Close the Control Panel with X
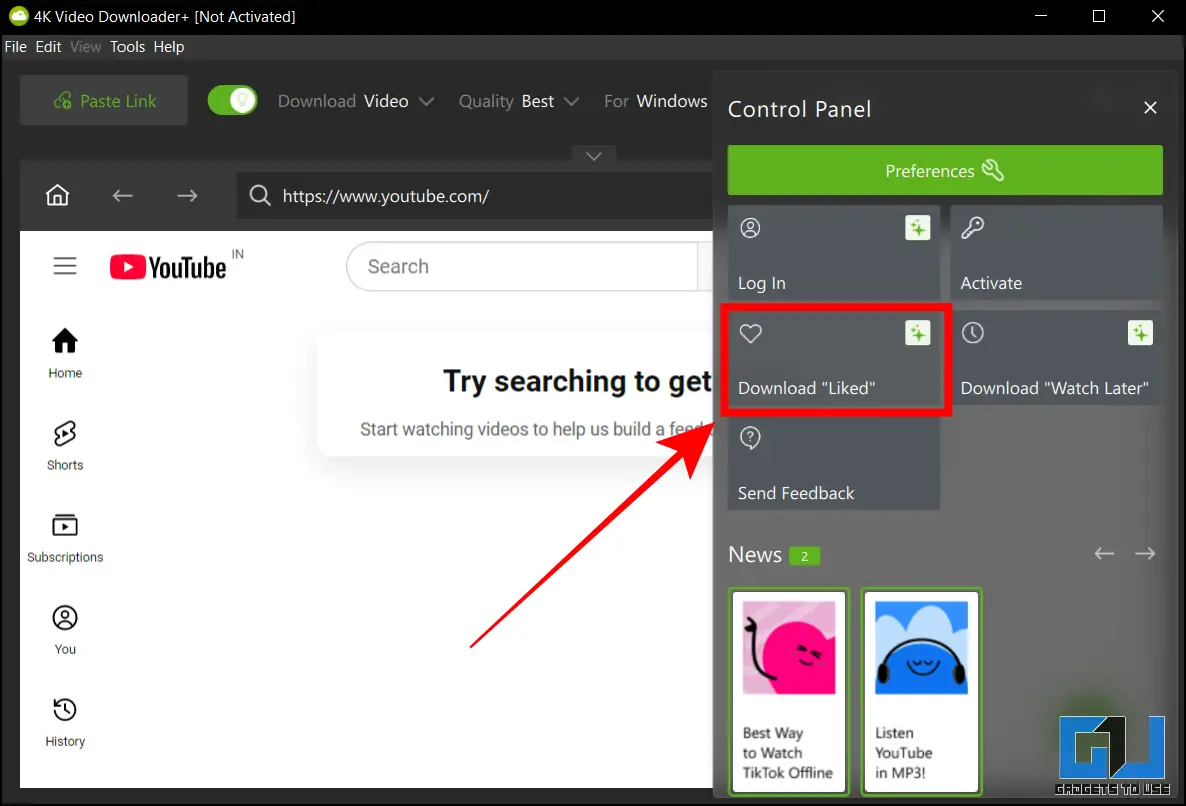 tap(1150, 108)
